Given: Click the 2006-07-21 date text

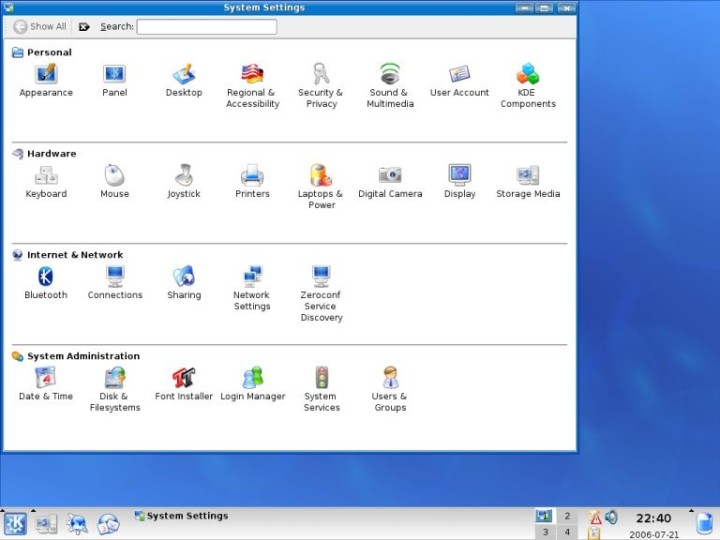Looking at the screenshot, I should (x=653, y=534).
